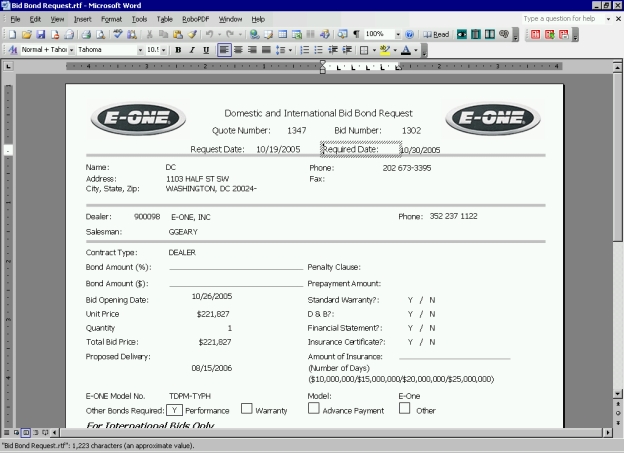Toggle Justify alignment
Screen dimensions: 624x453
tap(266, 50)
